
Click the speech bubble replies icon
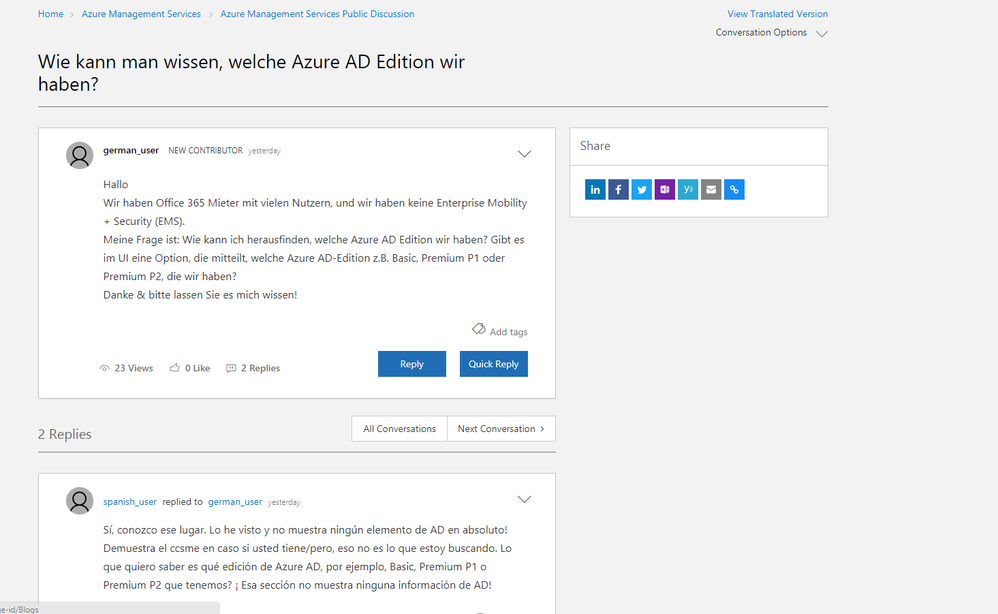point(231,368)
